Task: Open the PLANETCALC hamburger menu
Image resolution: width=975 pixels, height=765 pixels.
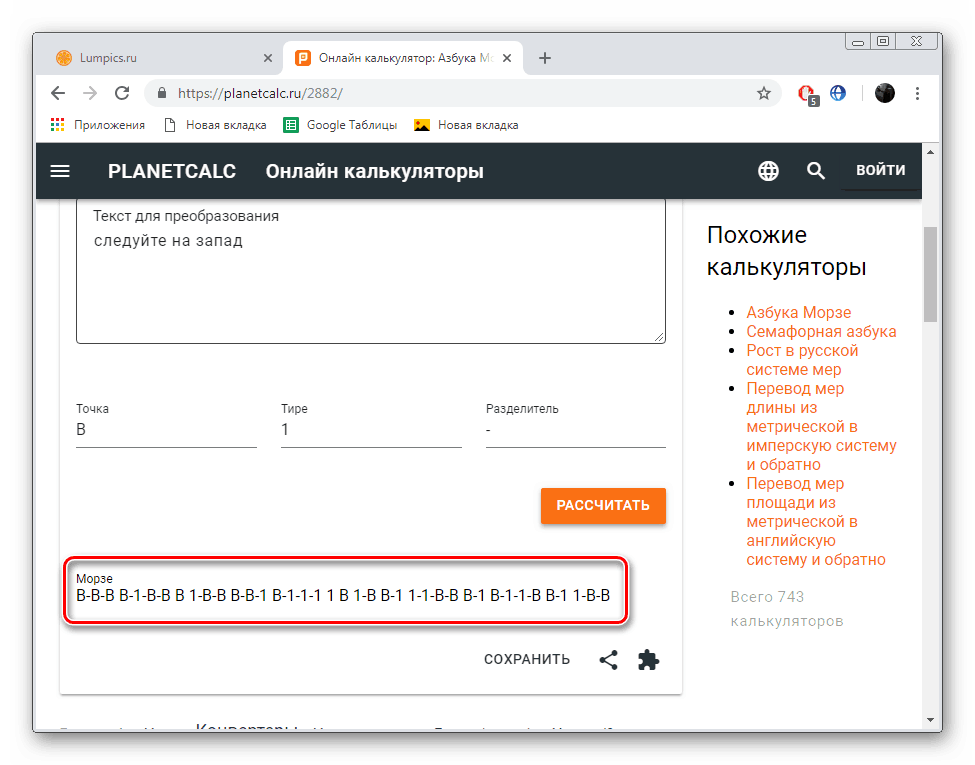Action: point(60,171)
